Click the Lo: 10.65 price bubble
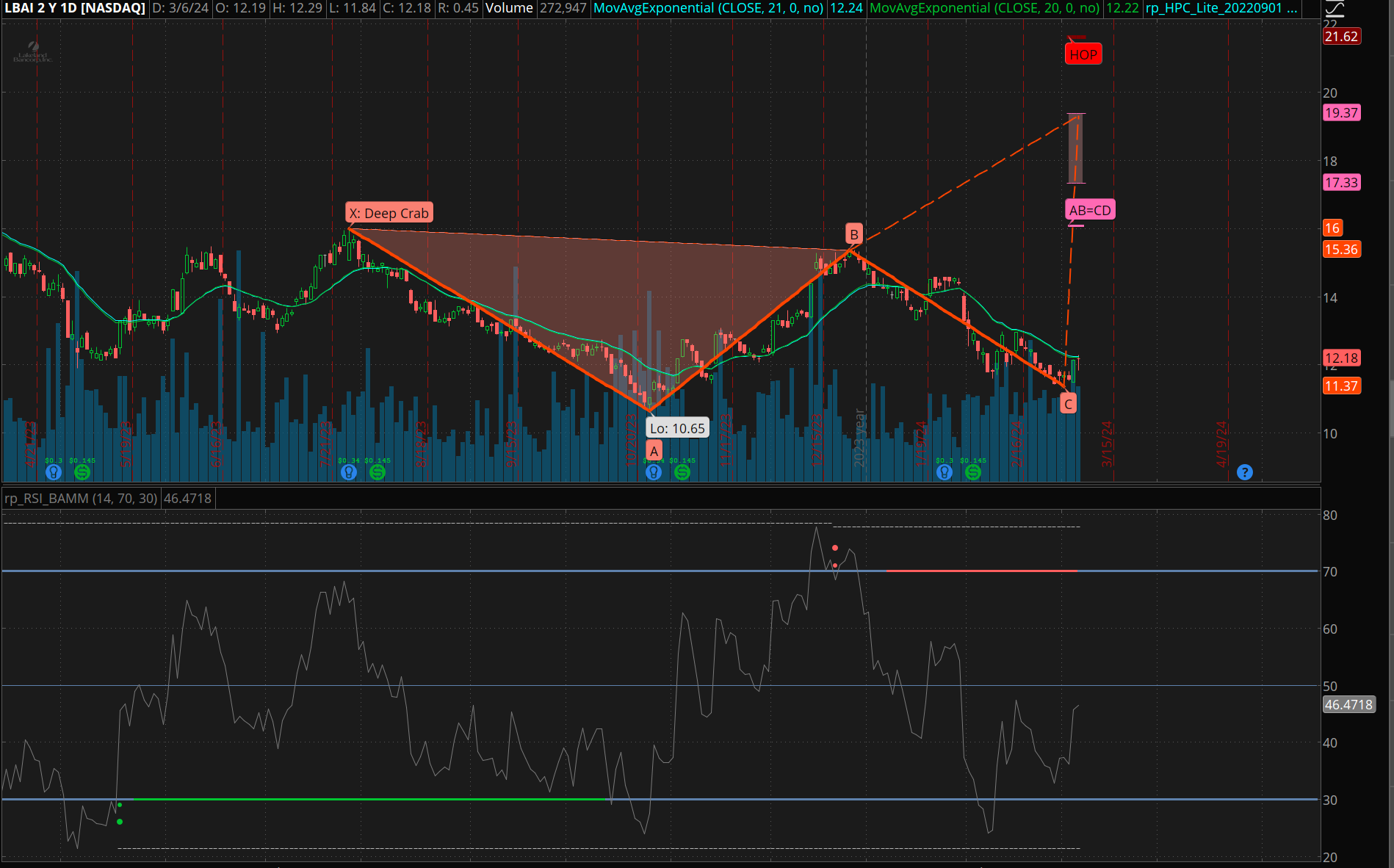 coord(677,428)
